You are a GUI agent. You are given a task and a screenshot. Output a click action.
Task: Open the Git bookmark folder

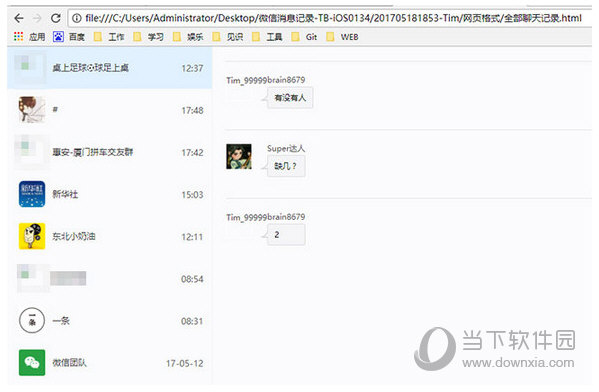click(304, 37)
